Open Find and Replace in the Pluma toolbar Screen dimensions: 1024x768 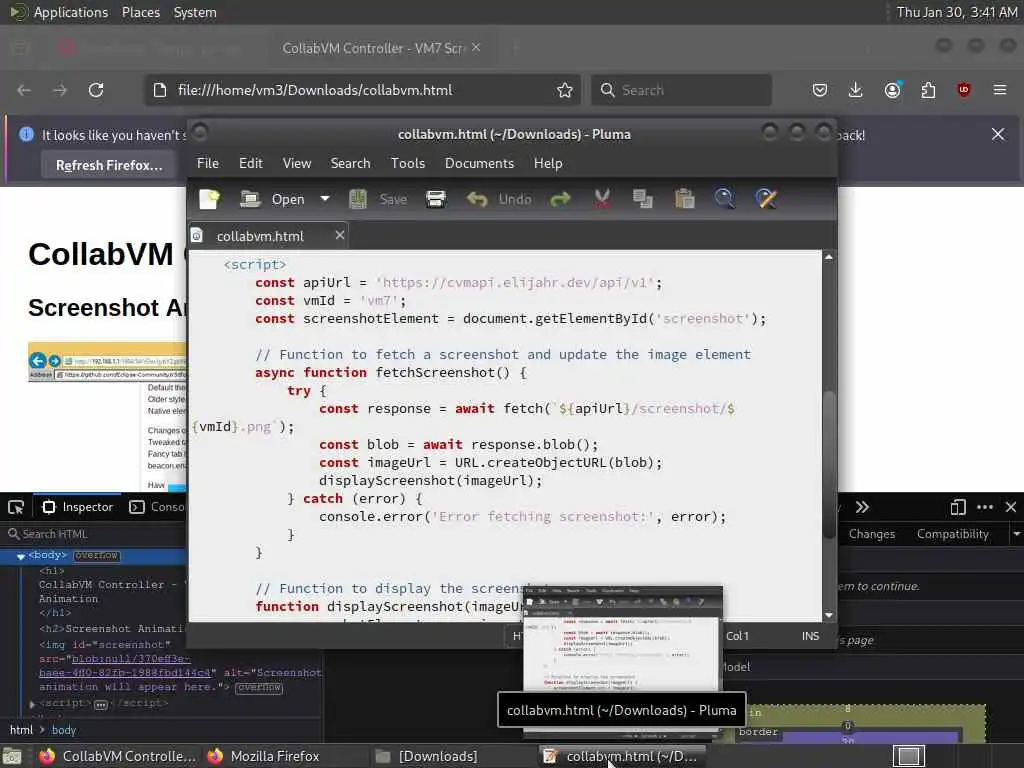766,199
